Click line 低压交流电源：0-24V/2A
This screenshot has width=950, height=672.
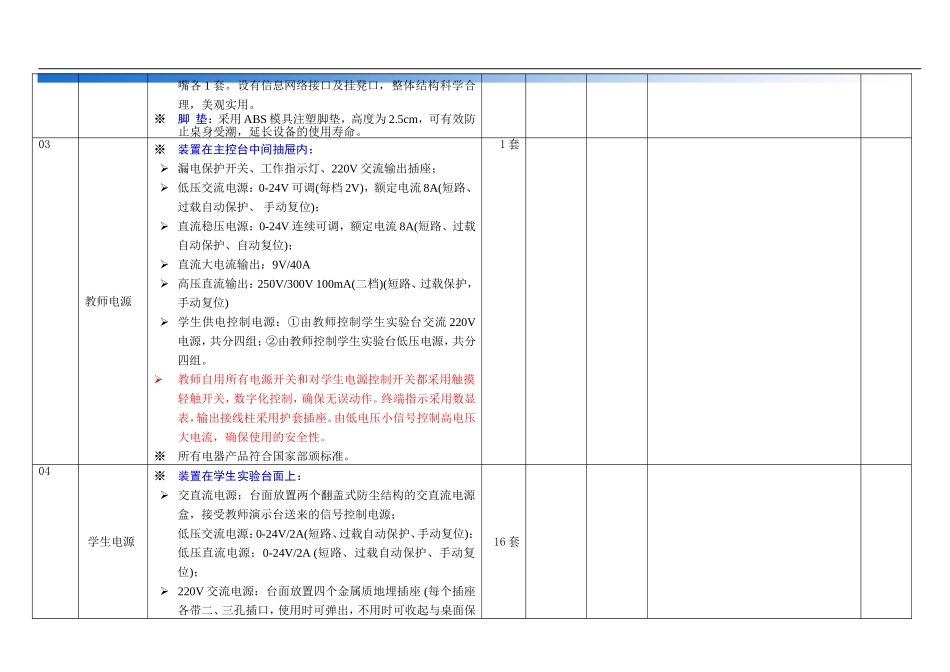click(326, 533)
